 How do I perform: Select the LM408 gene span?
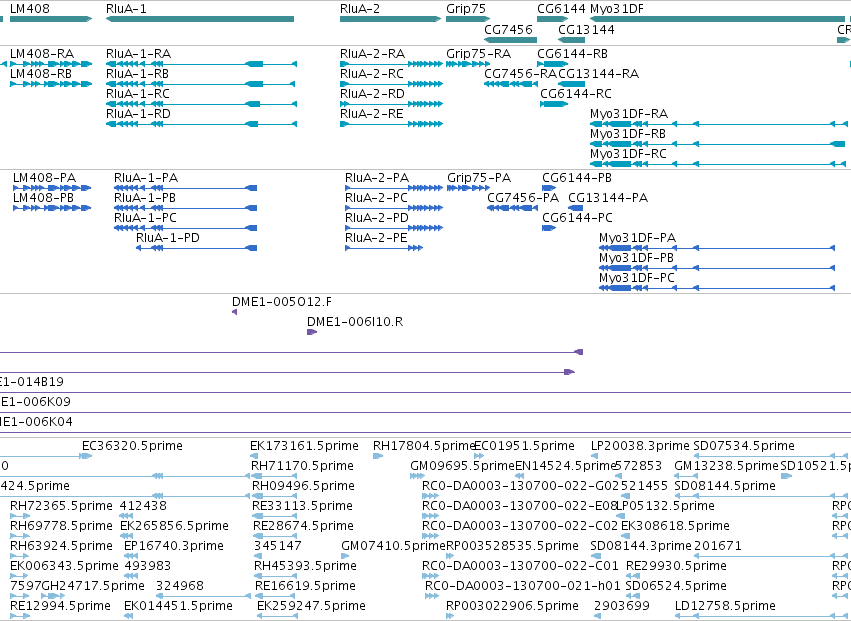pyautogui.click(x=51, y=19)
